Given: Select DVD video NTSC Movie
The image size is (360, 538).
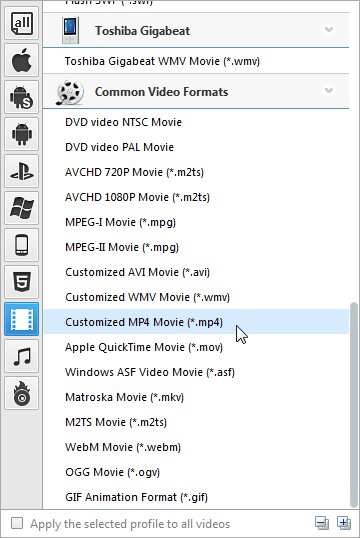Looking at the screenshot, I should [196, 122].
